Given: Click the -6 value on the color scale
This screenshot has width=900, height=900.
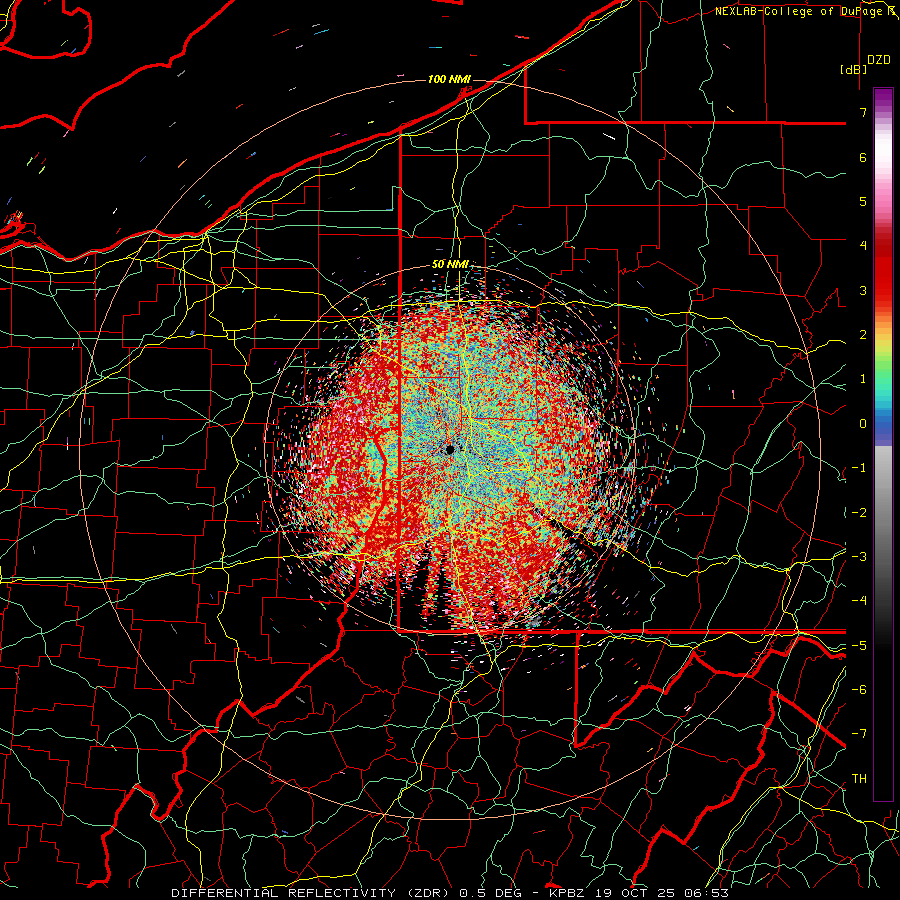Looking at the screenshot, I should click(859, 690).
